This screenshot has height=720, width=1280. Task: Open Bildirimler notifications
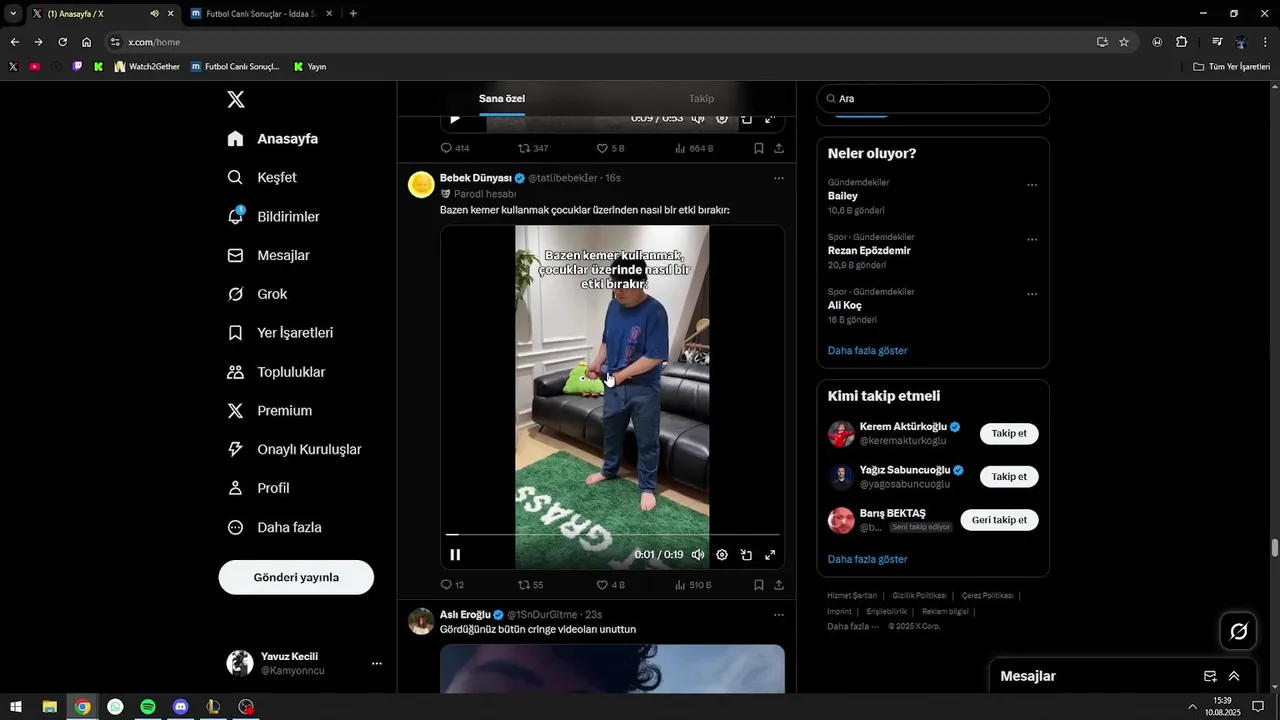tap(273, 216)
